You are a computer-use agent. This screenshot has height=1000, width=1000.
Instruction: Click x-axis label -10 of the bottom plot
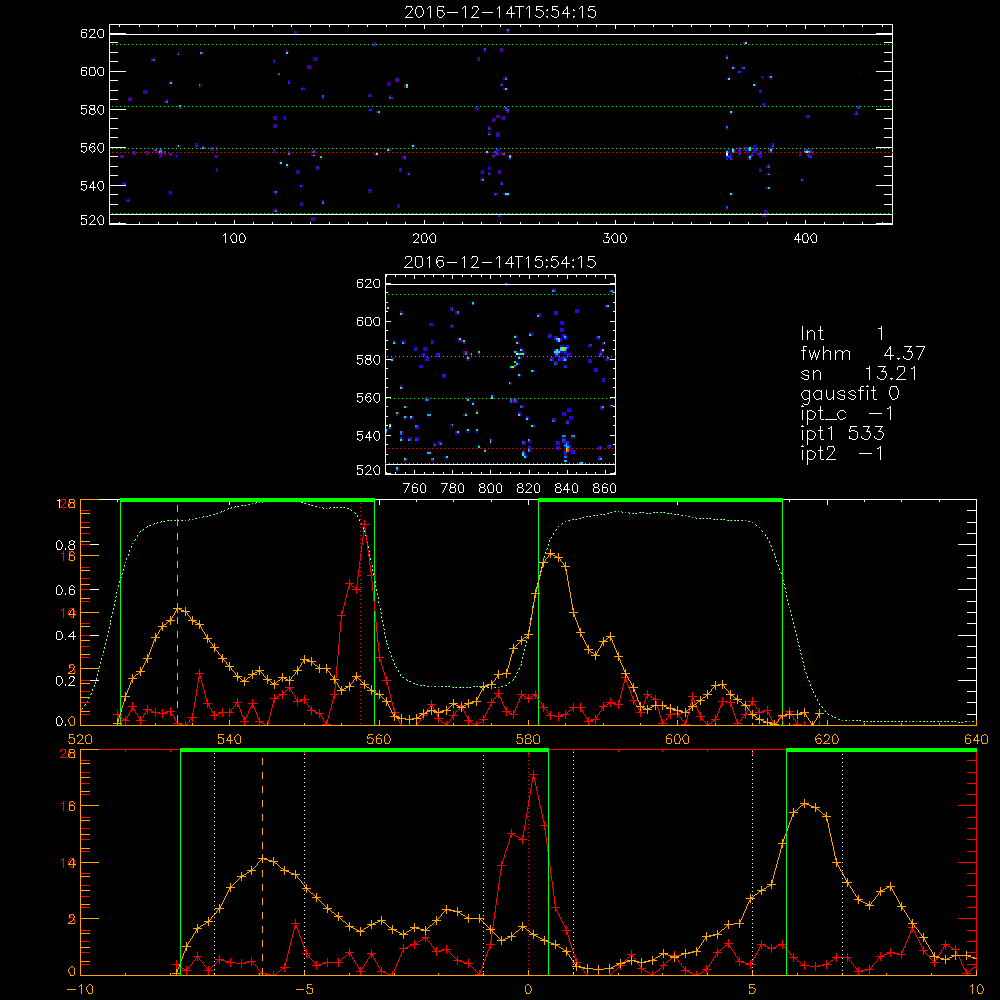point(80,989)
